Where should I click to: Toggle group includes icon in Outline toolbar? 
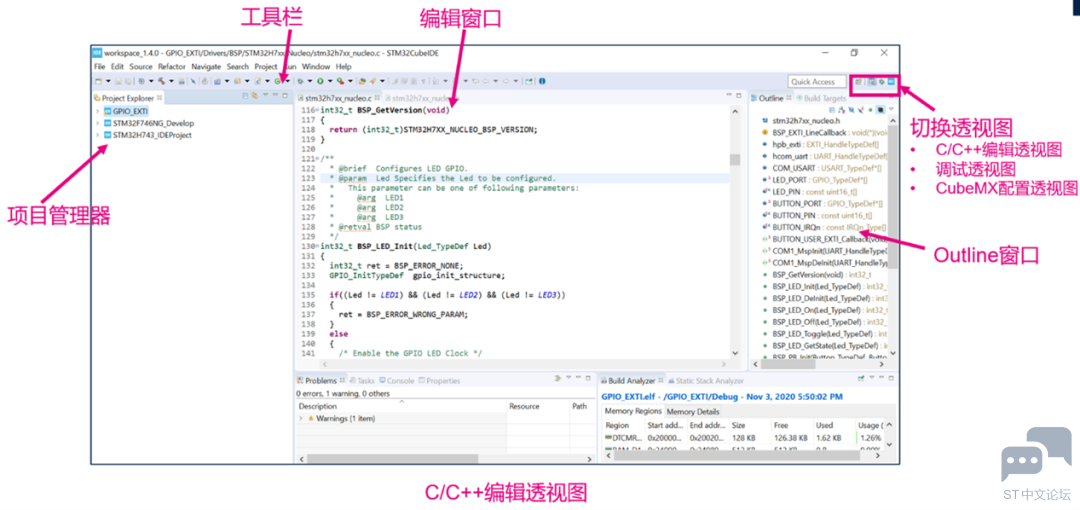point(880,110)
